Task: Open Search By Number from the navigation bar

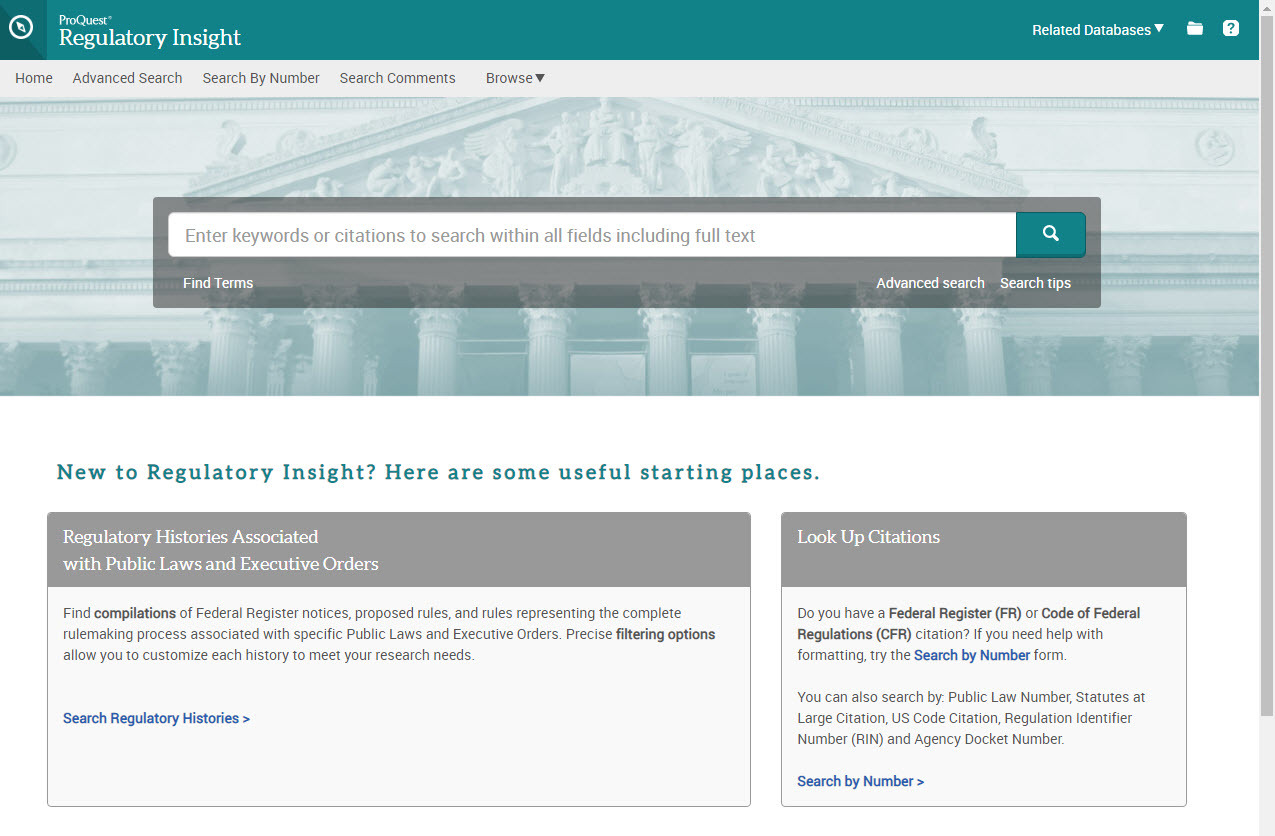Action: (x=260, y=77)
